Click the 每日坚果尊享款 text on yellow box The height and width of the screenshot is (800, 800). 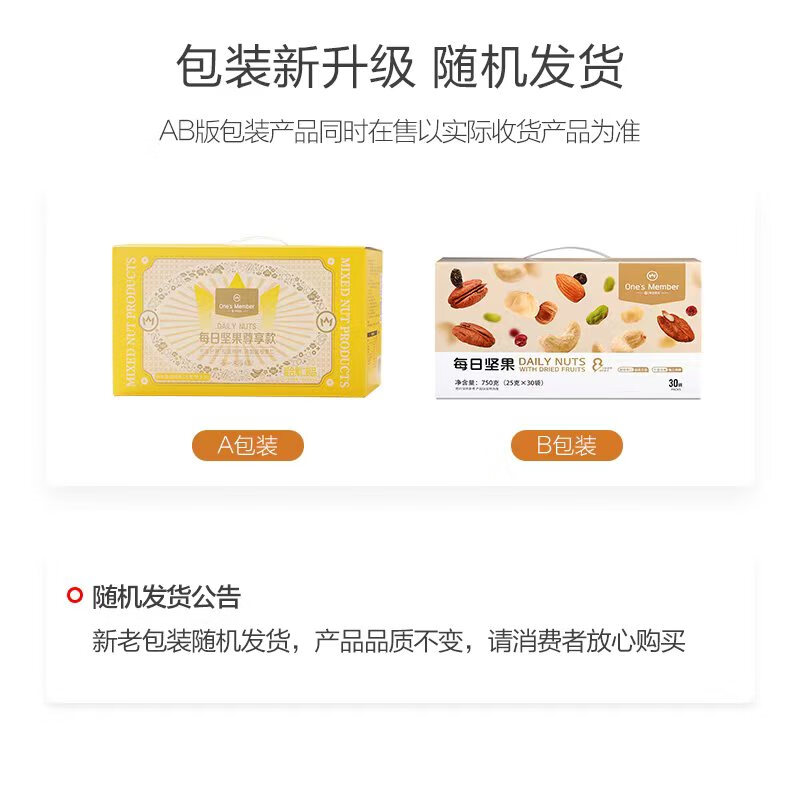coord(237,338)
